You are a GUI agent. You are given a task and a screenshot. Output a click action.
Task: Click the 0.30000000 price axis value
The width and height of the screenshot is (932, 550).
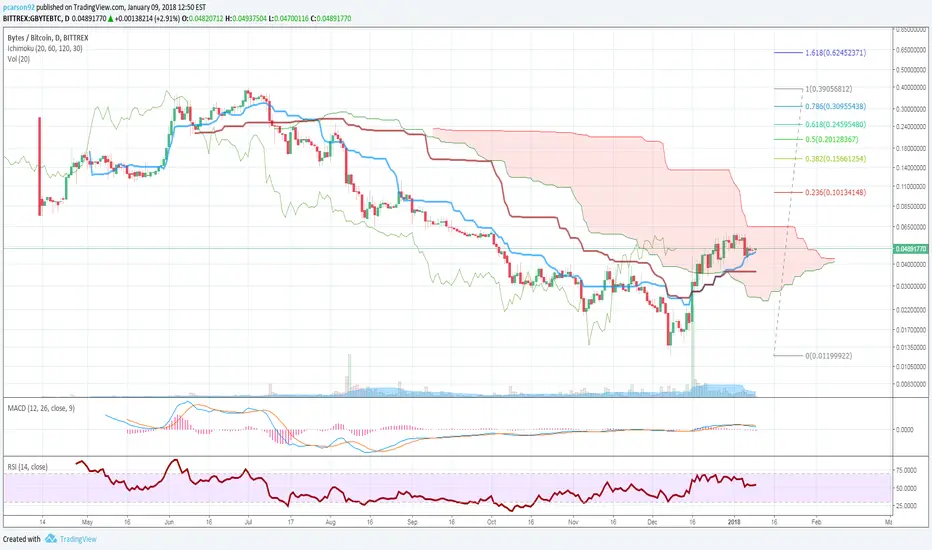point(911,109)
